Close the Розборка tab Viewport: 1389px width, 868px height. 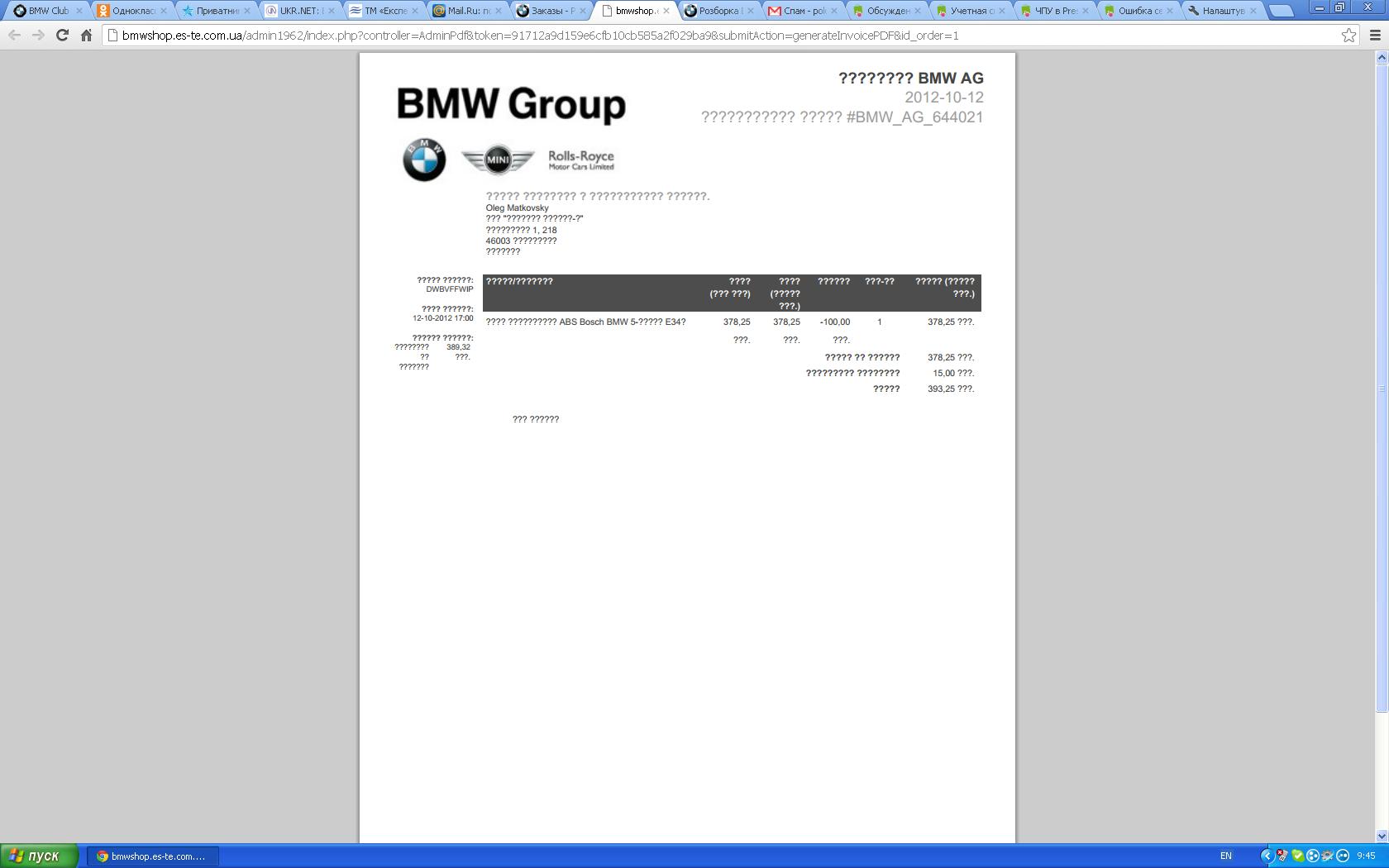click(x=750, y=11)
